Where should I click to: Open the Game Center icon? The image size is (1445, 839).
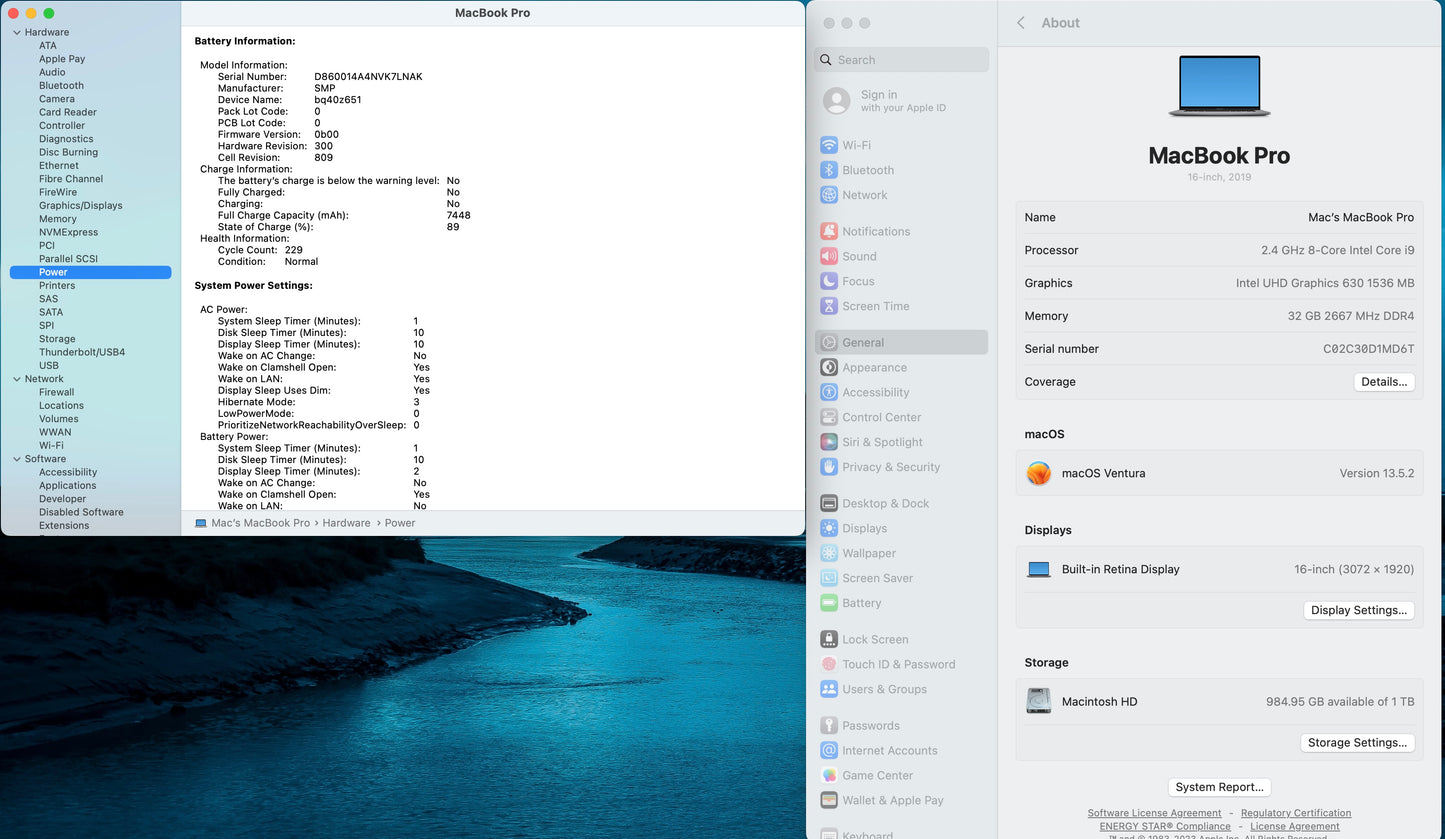[x=828, y=775]
